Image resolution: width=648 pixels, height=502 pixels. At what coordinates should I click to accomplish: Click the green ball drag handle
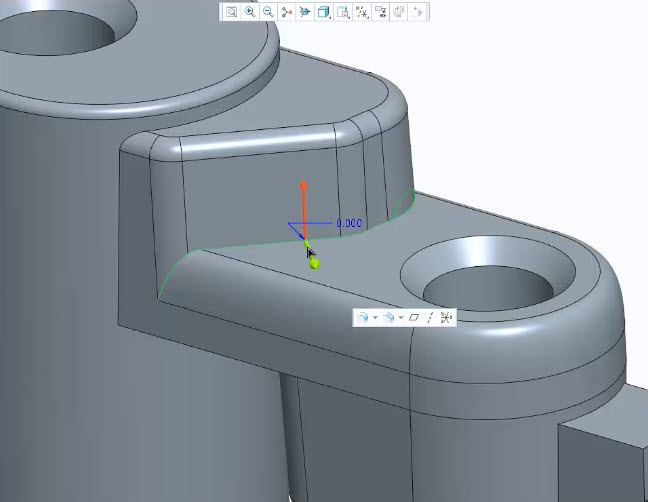click(x=315, y=264)
